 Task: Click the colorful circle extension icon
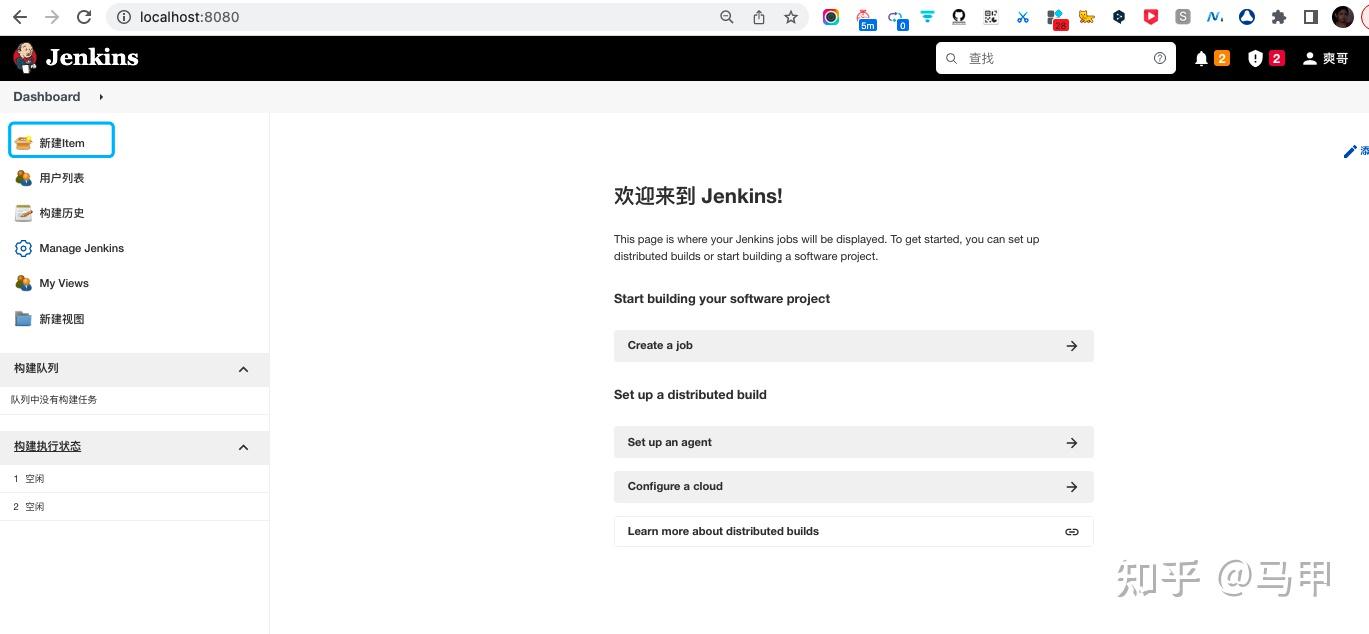click(x=831, y=17)
